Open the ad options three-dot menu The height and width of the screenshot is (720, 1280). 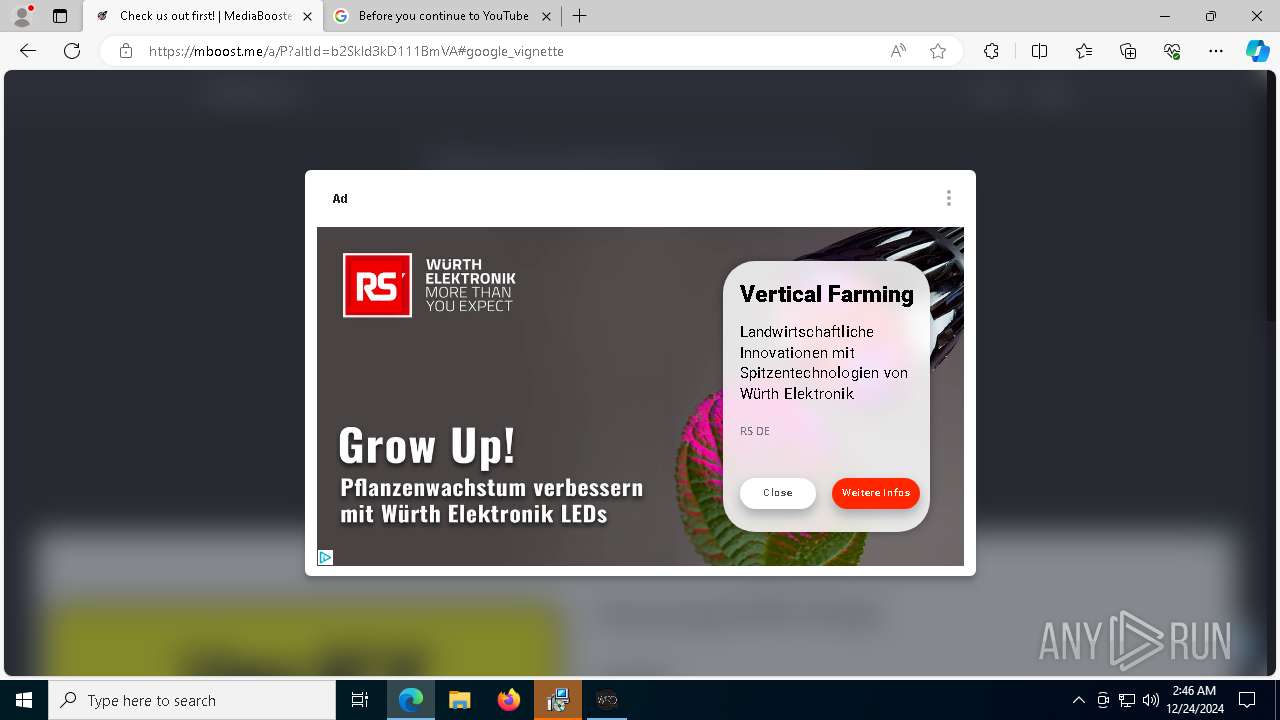(948, 198)
